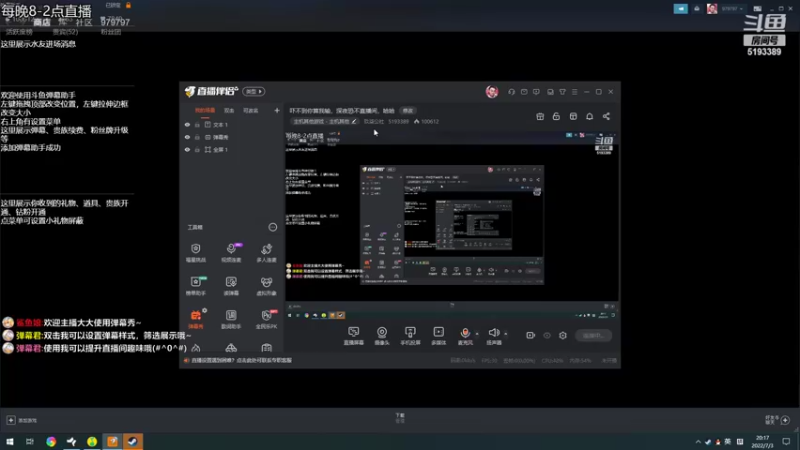Switch to the third scene tab
800x450 pixels.
(x=250, y=111)
